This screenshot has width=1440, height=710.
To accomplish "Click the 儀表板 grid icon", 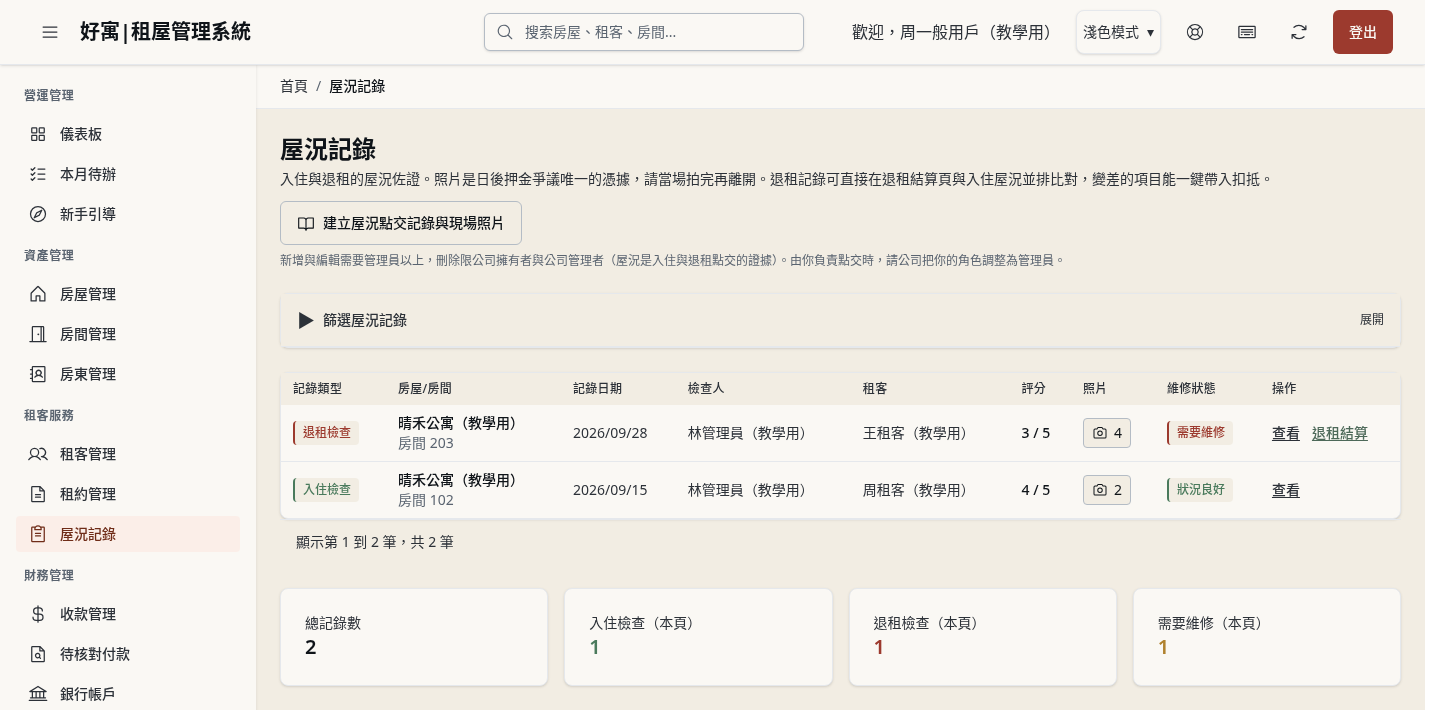I will 38,134.
